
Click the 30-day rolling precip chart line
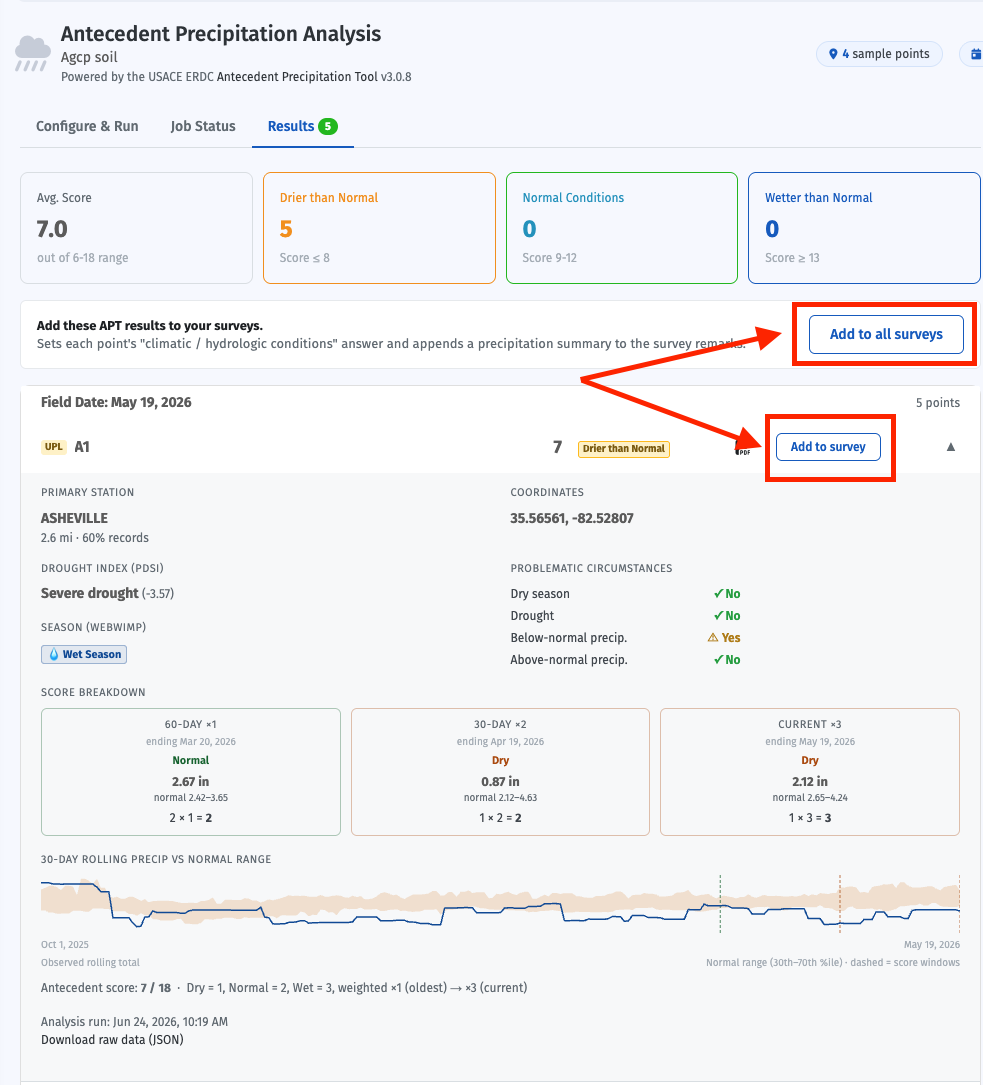500,905
